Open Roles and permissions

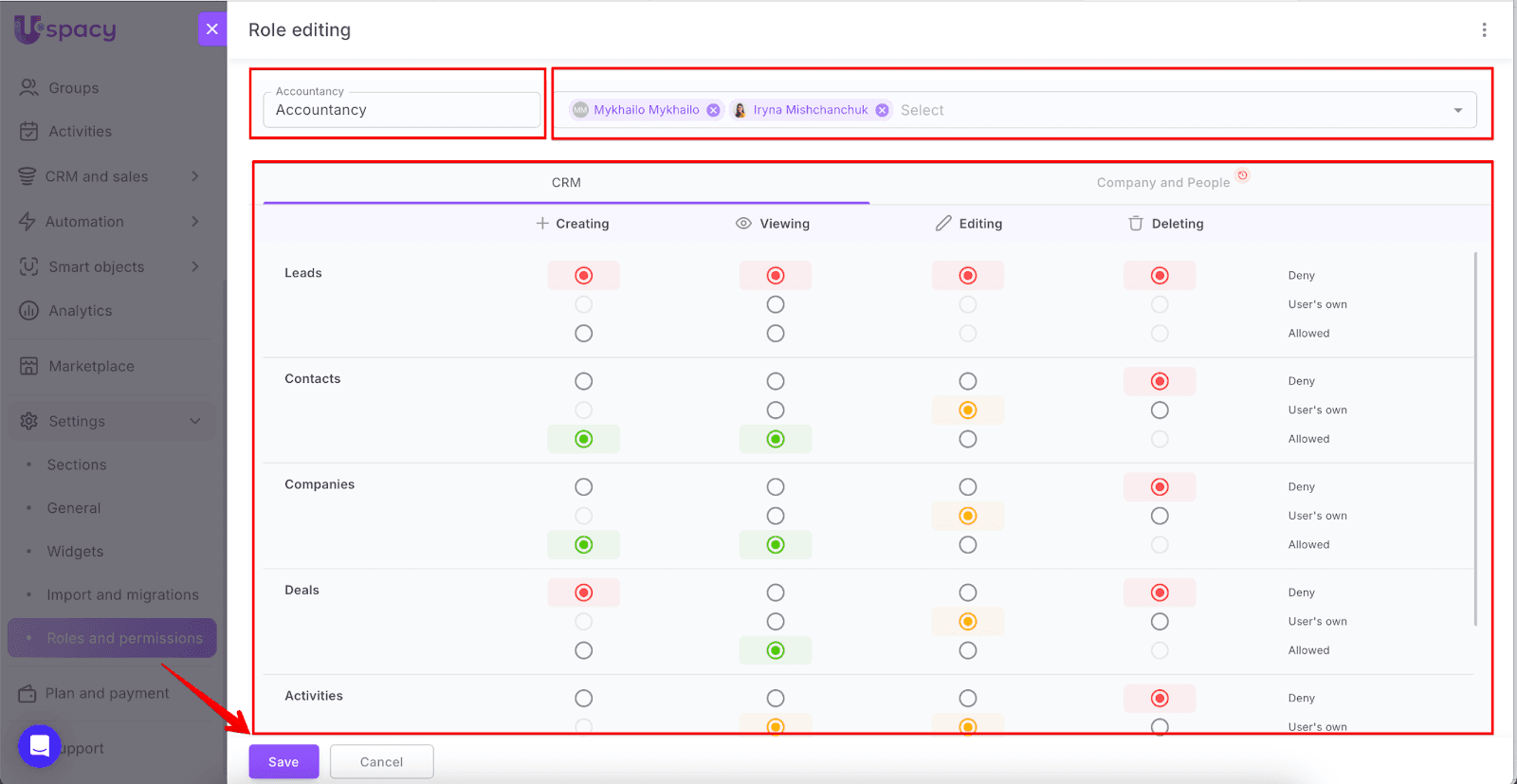point(112,638)
